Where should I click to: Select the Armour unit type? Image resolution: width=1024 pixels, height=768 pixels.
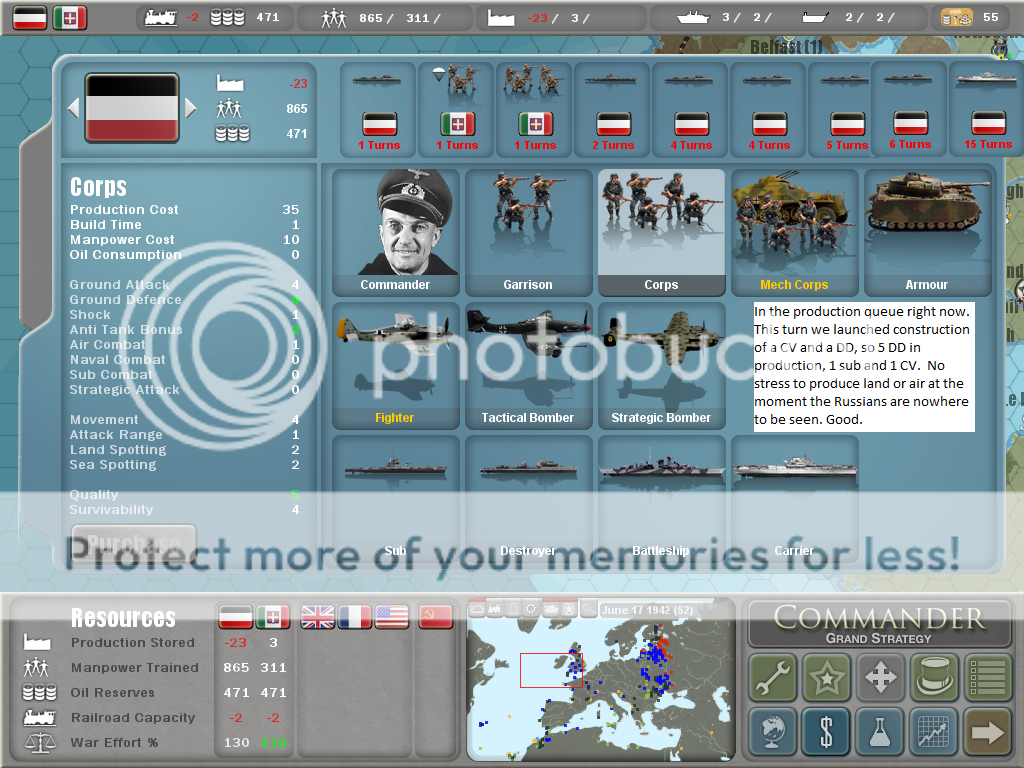click(926, 232)
